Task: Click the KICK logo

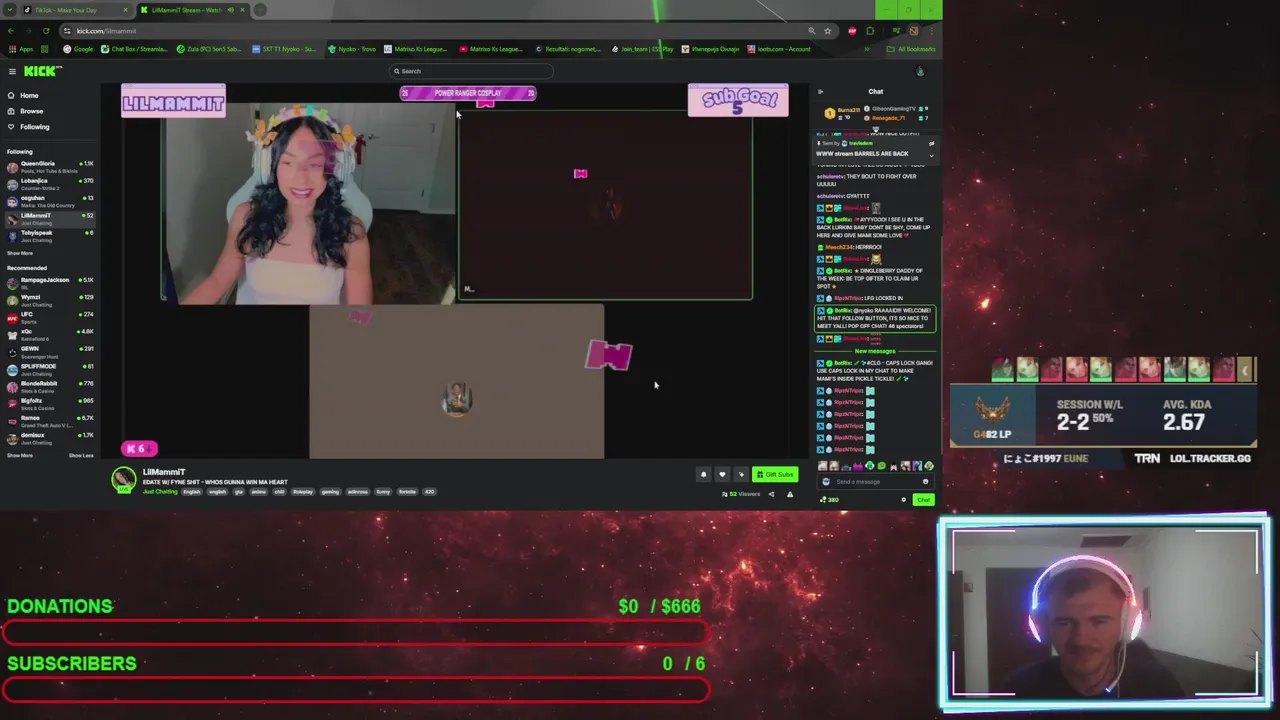Action: pos(43,71)
